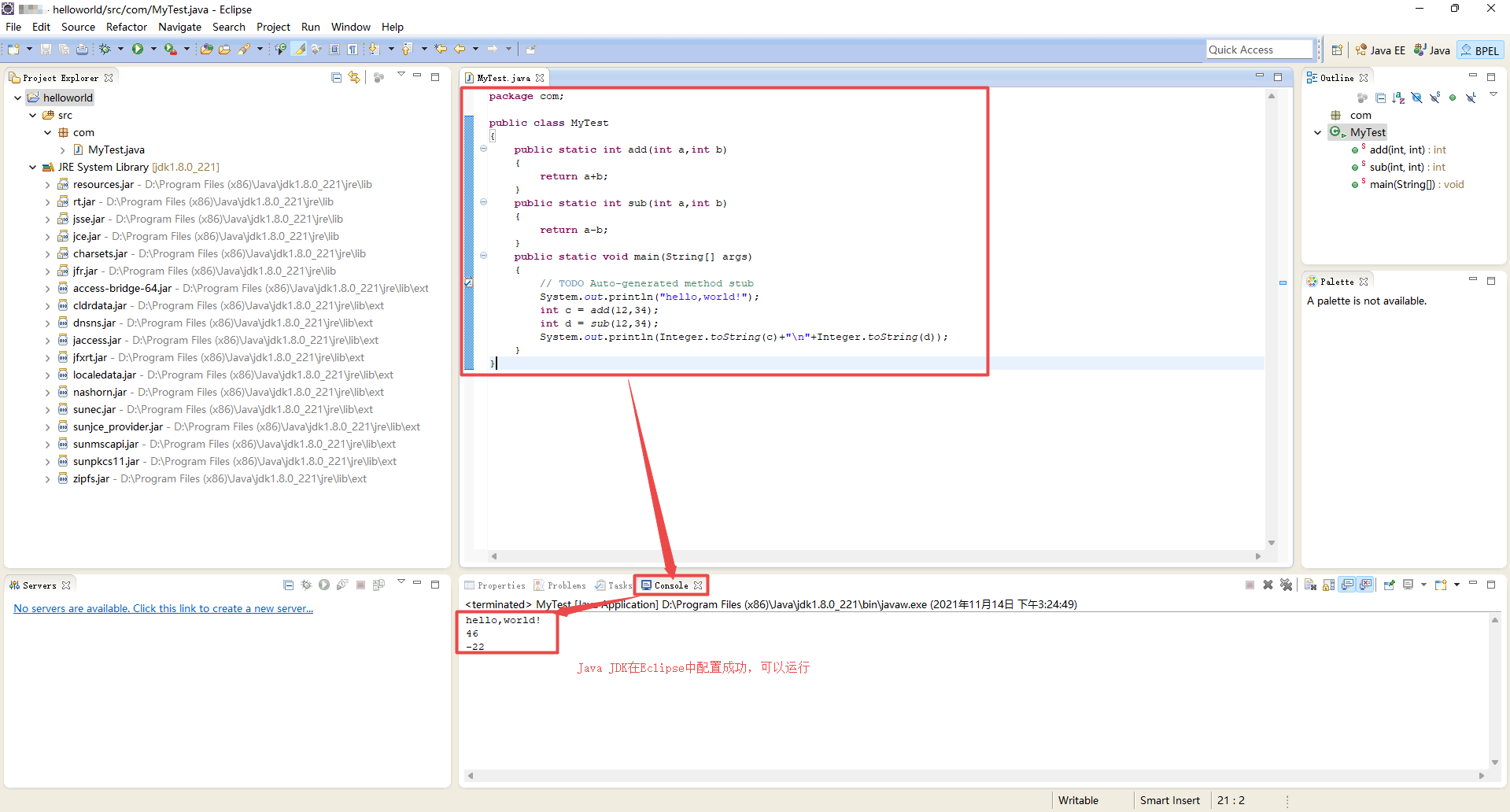Run the program with the green Run icon
The width and height of the screenshot is (1510, 812).
(x=138, y=49)
